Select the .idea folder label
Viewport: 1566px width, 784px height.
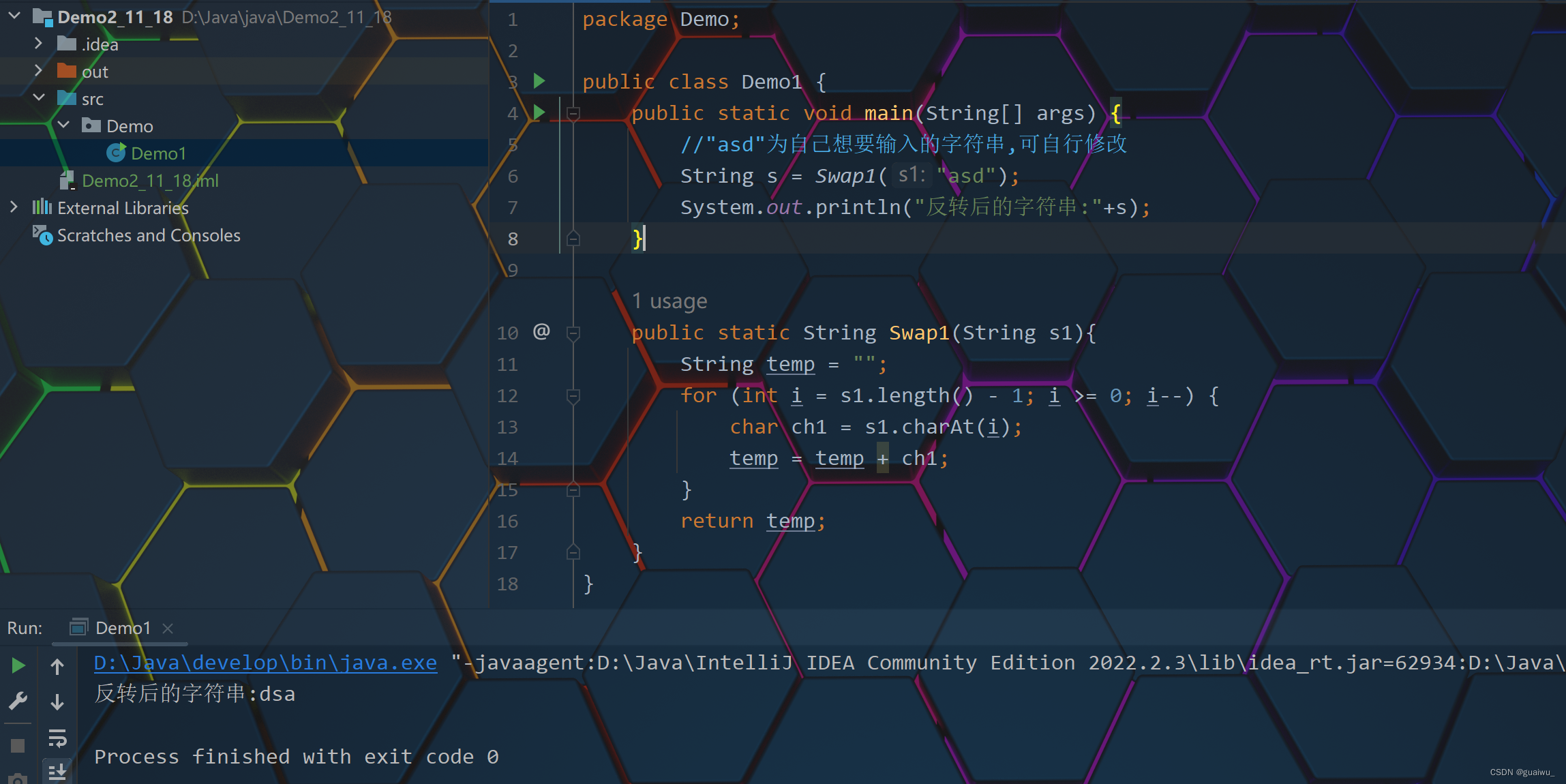point(100,44)
